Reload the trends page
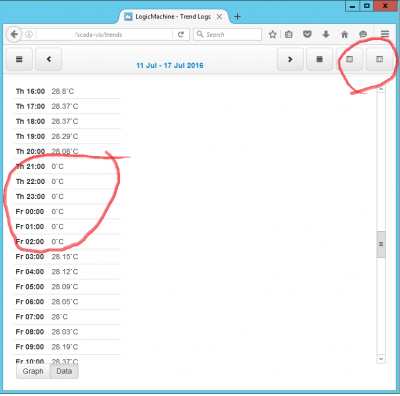This screenshot has height=396, width=400. coord(181,34)
